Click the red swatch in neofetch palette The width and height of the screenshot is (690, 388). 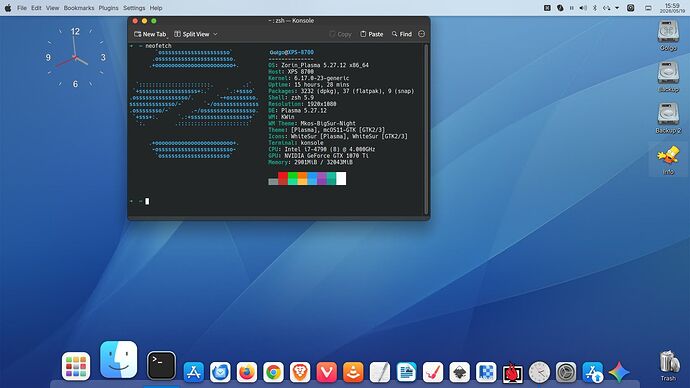[283, 178]
